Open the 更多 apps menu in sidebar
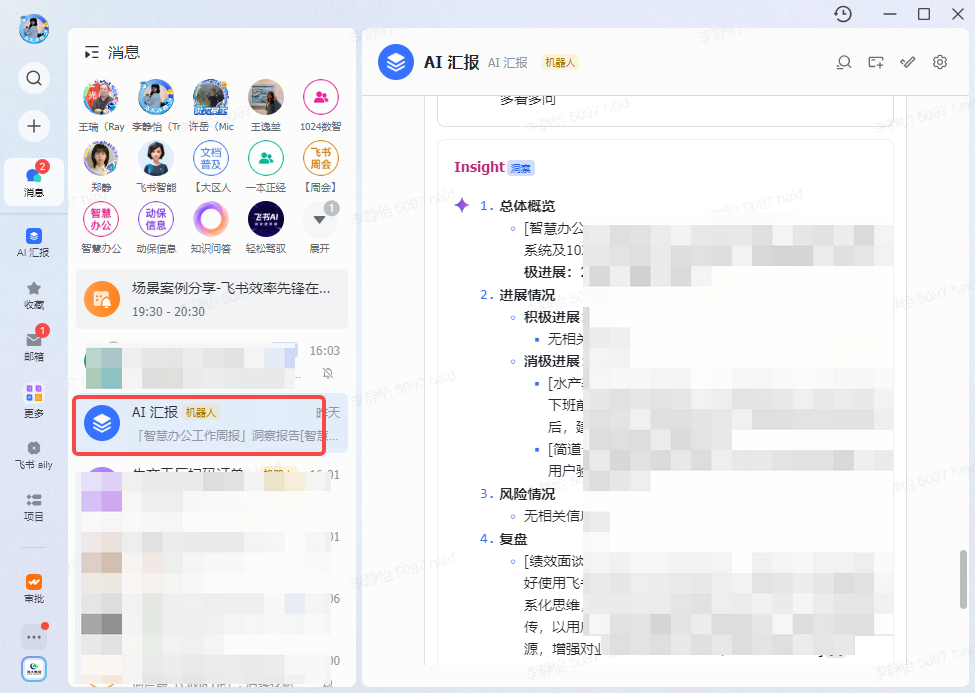 [x=34, y=400]
